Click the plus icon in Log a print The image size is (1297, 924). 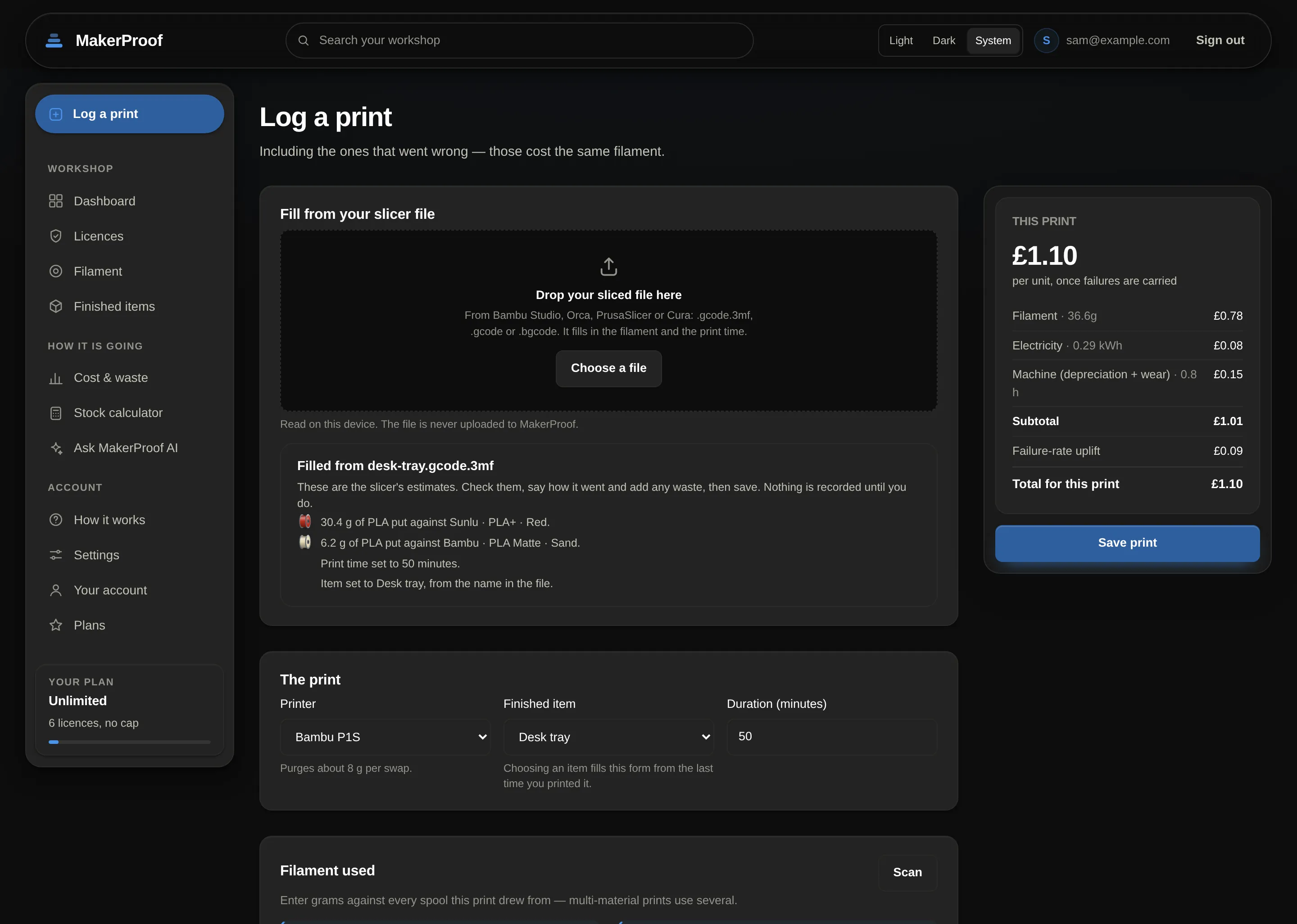point(56,114)
